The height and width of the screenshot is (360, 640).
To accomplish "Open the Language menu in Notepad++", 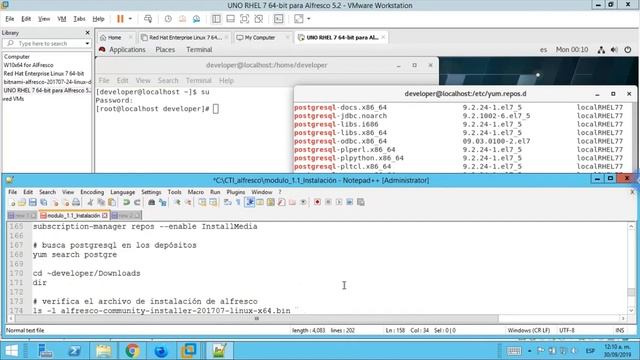I will [122, 192].
